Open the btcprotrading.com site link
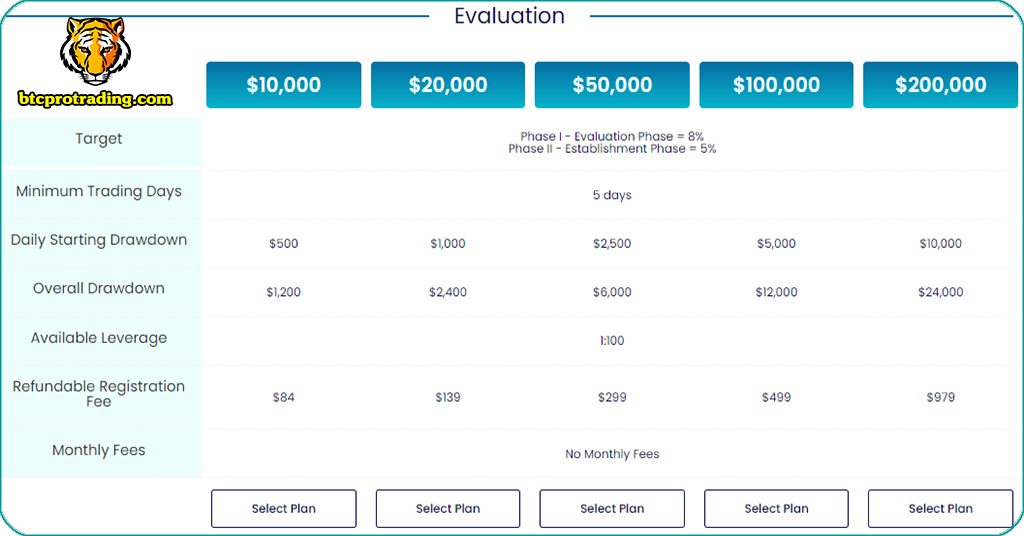1024x536 pixels. 95,99
